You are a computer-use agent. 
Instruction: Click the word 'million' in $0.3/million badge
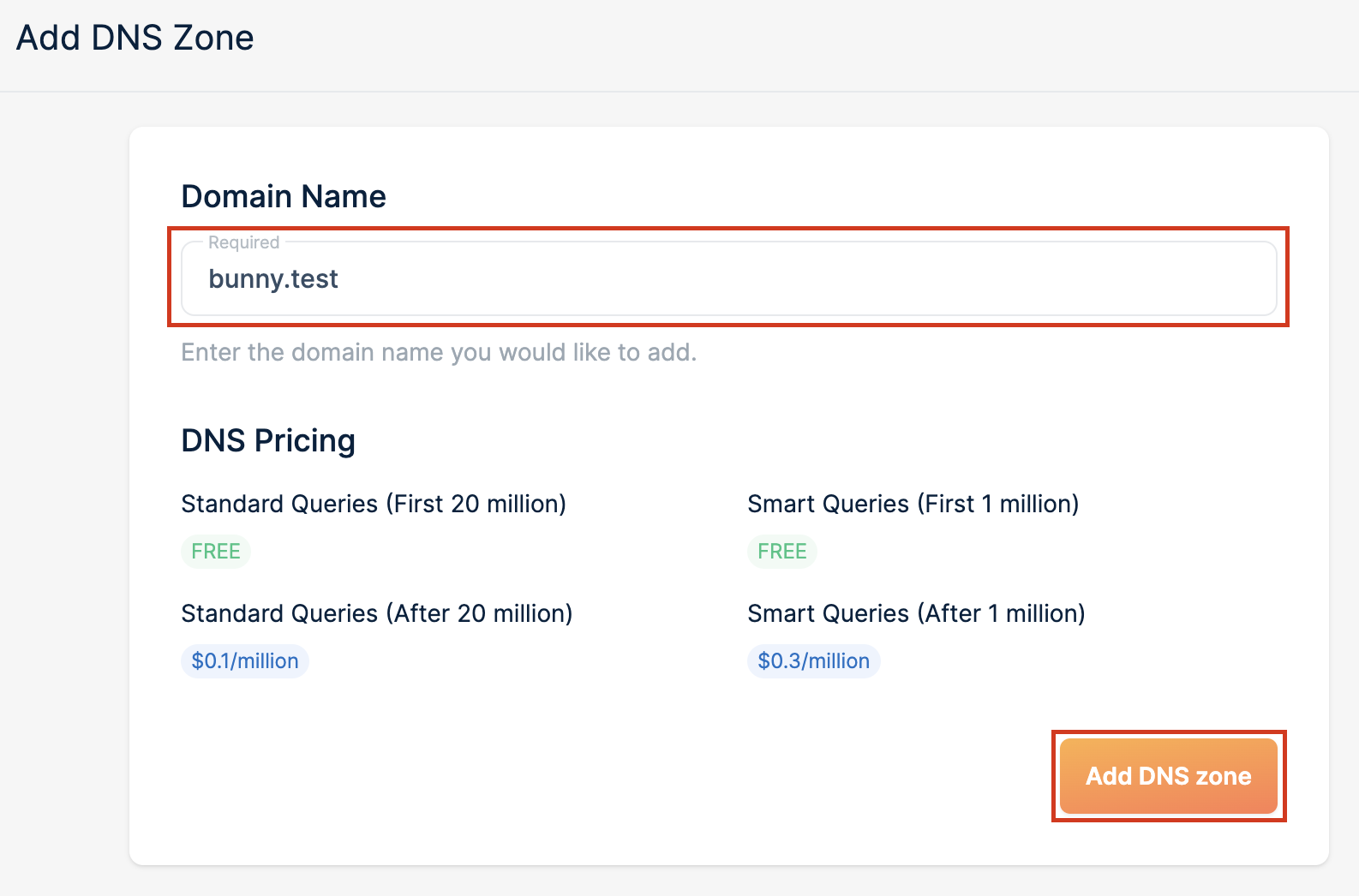[838, 661]
